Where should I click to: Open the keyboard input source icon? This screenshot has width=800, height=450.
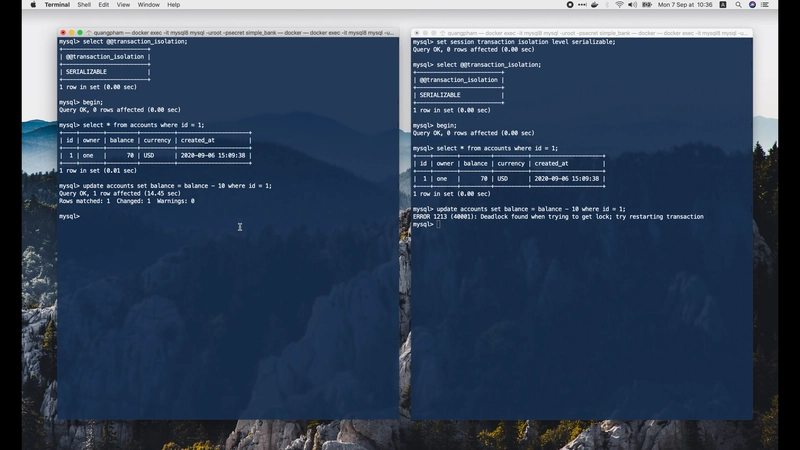tap(723, 5)
